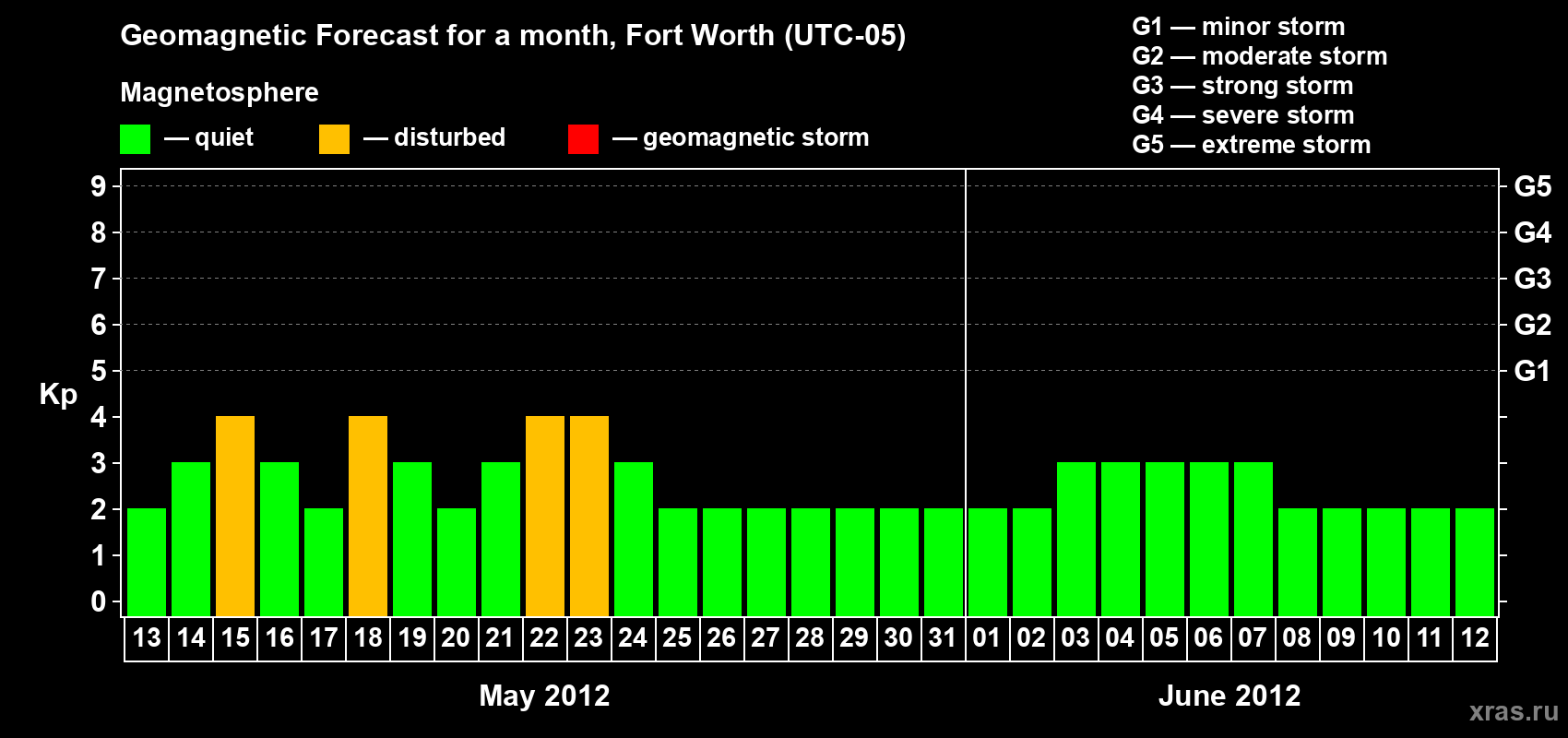The height and width of the screenshot is (738, 1568).
Task: Click 'G1 — minor storm' legend text
Action: point(1239,27)
